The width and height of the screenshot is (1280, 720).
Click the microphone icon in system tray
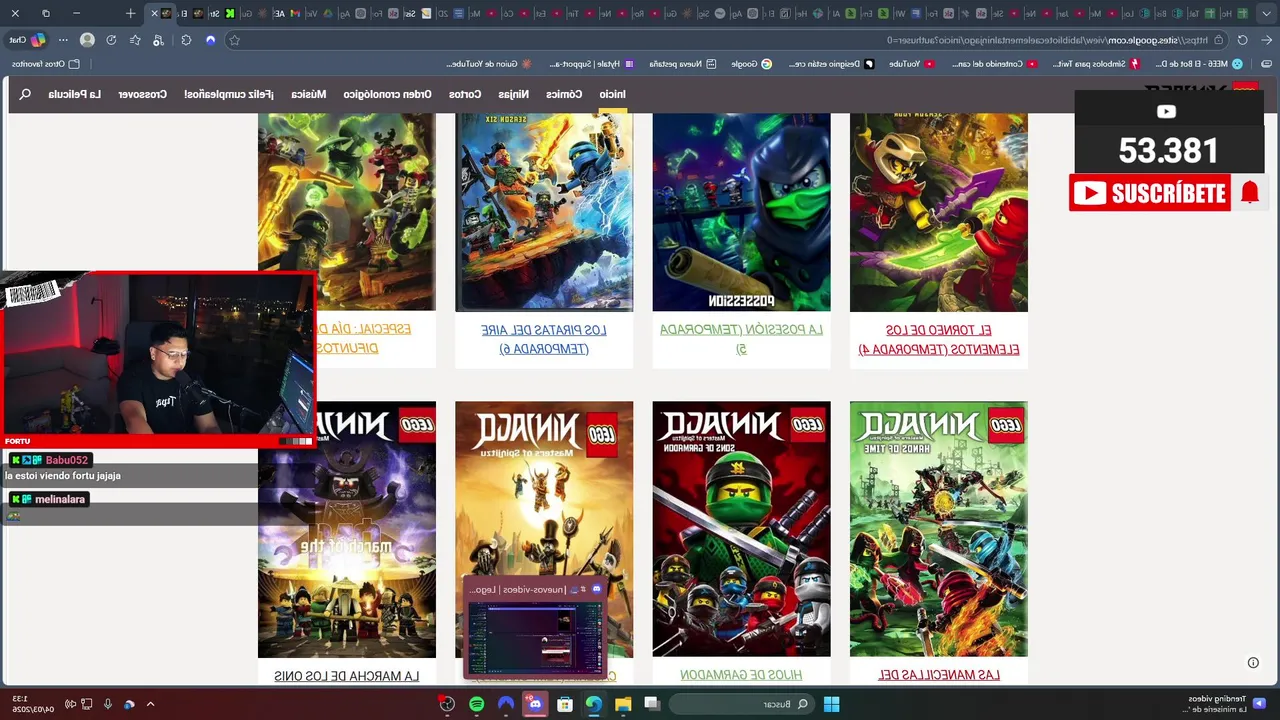108,704
